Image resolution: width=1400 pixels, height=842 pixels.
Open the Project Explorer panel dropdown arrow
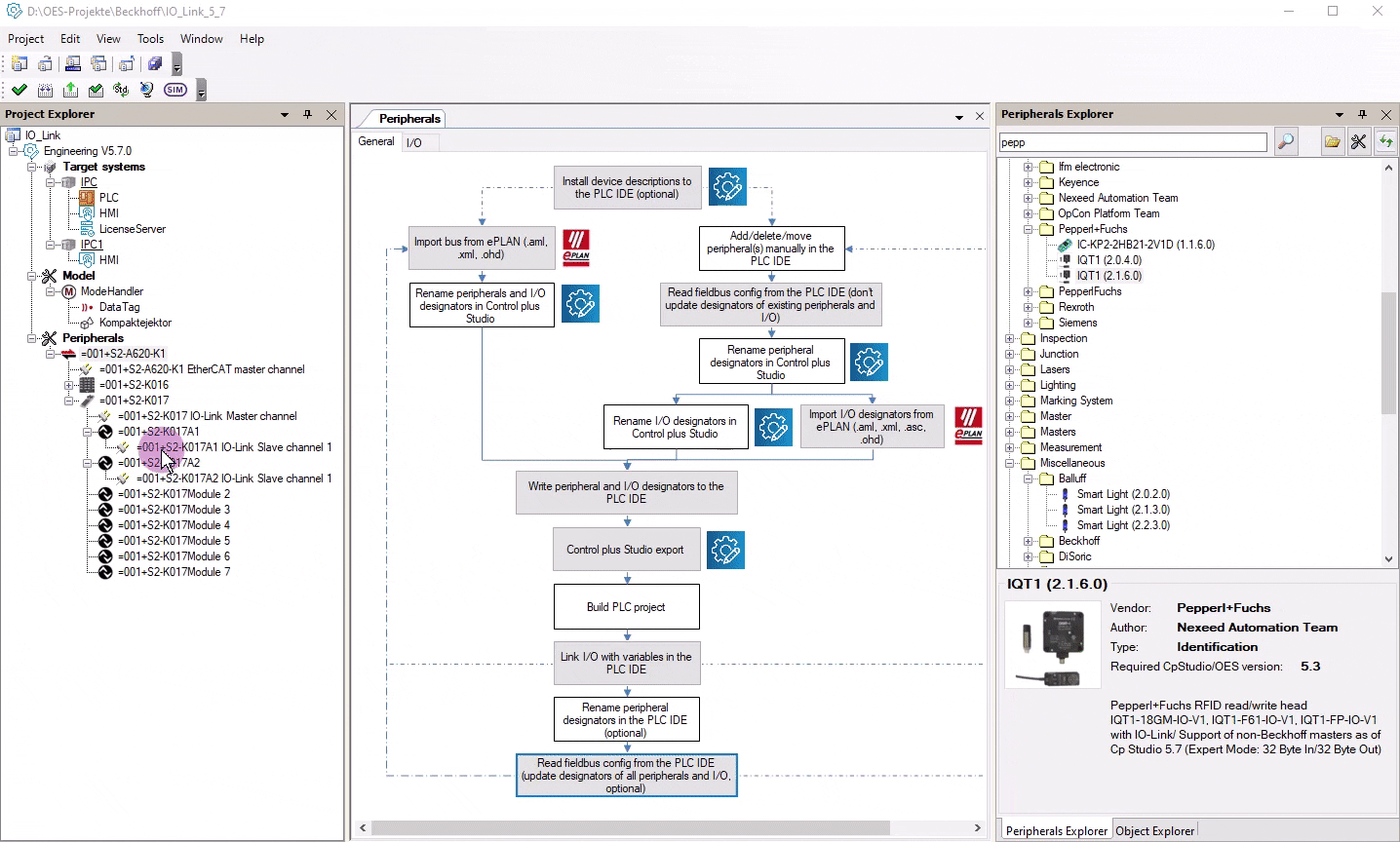285,114
